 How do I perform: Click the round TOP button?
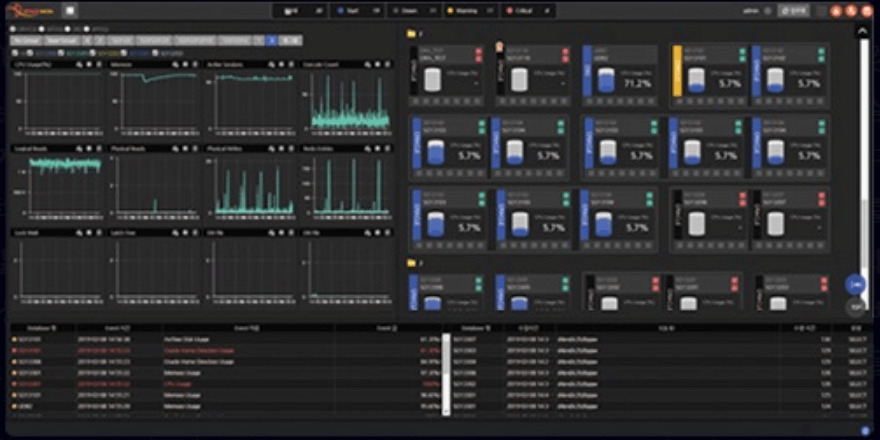855,307
